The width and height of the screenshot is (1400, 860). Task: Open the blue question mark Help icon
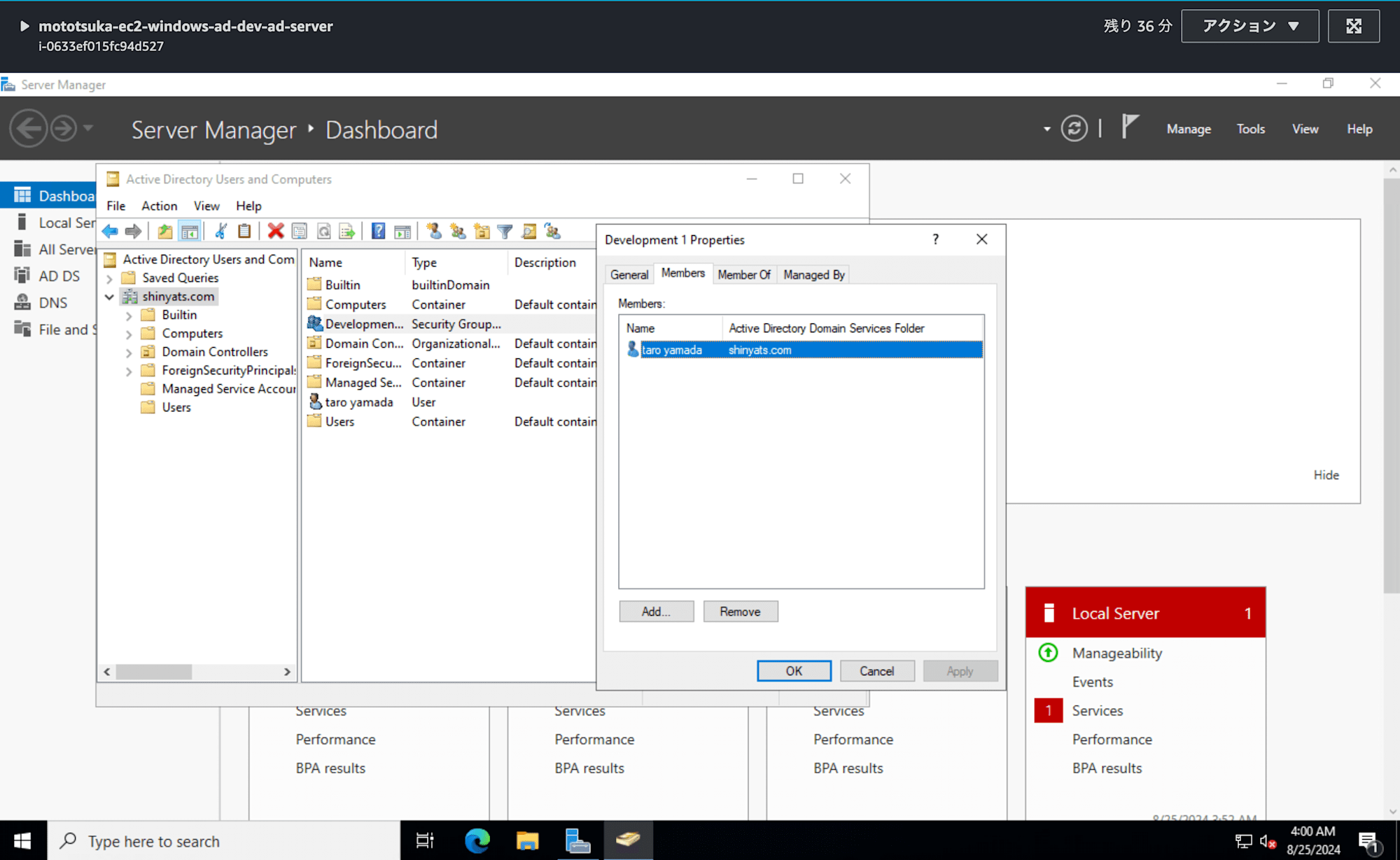(378, 231)
